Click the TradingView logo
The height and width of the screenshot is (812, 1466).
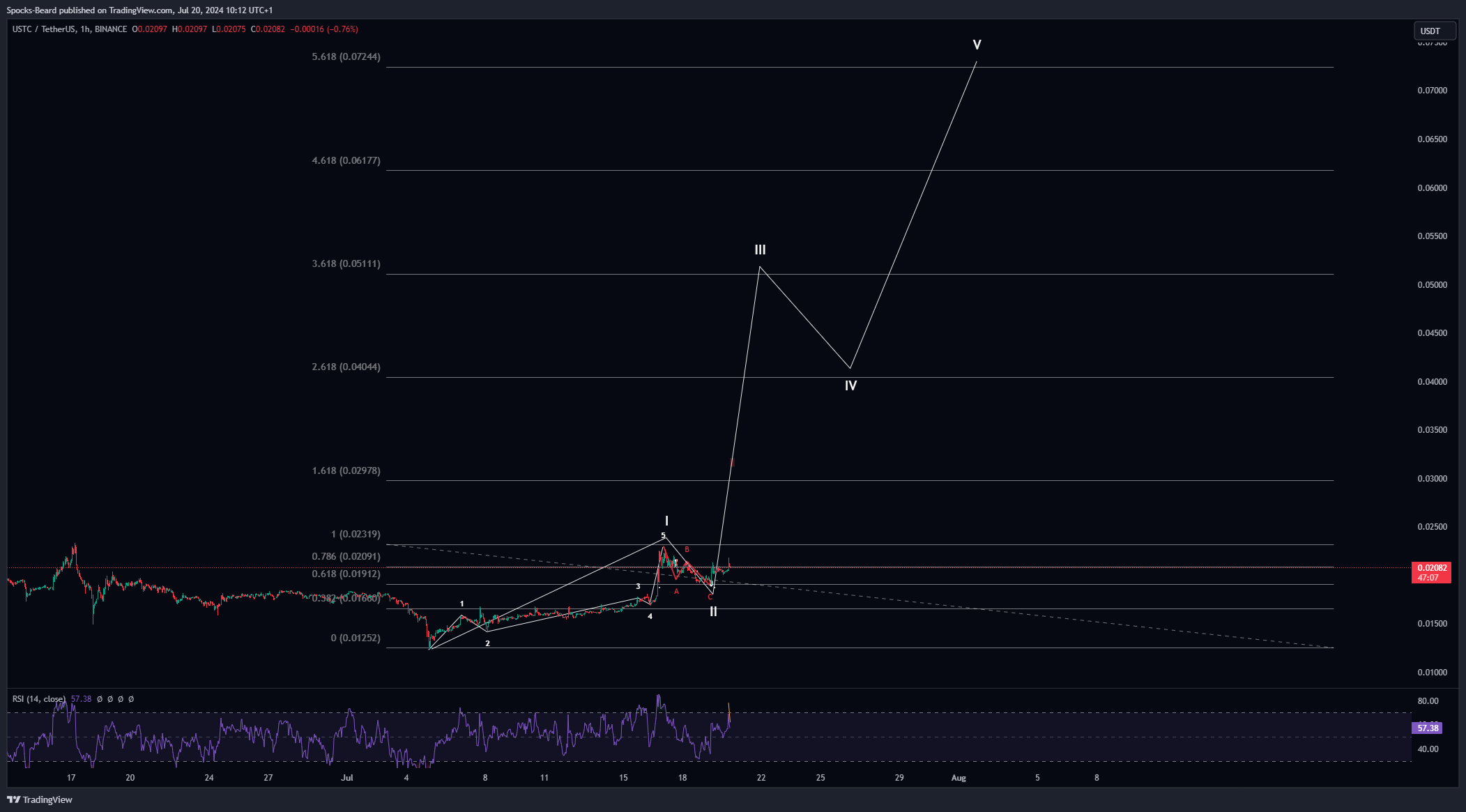point(40,799)
